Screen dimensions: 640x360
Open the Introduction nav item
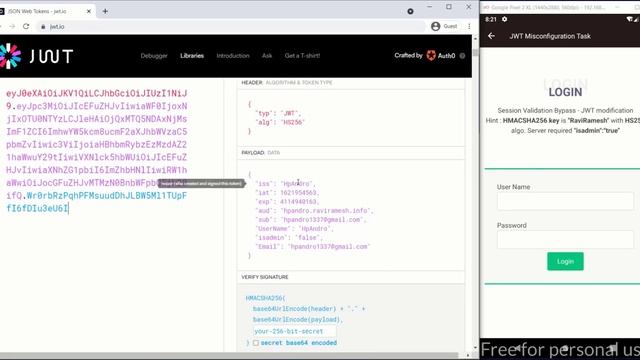pyautogui.click(x=233, y=56)
